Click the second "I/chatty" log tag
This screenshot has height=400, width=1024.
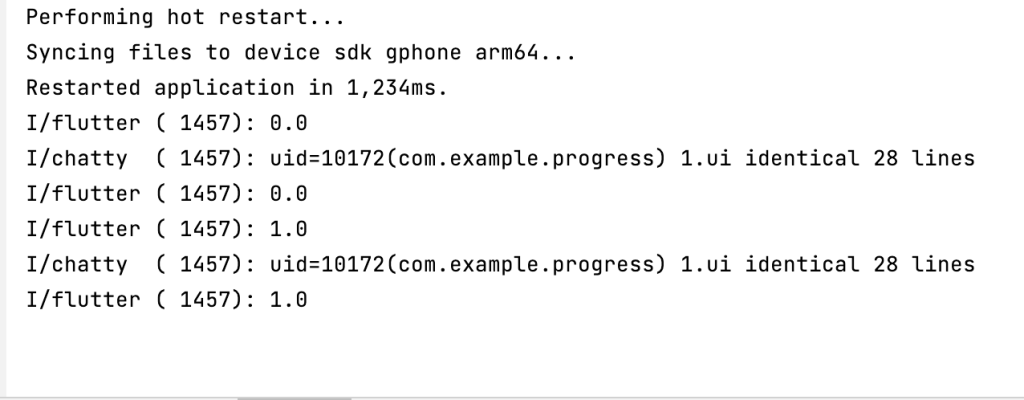(x=76, y=265)
